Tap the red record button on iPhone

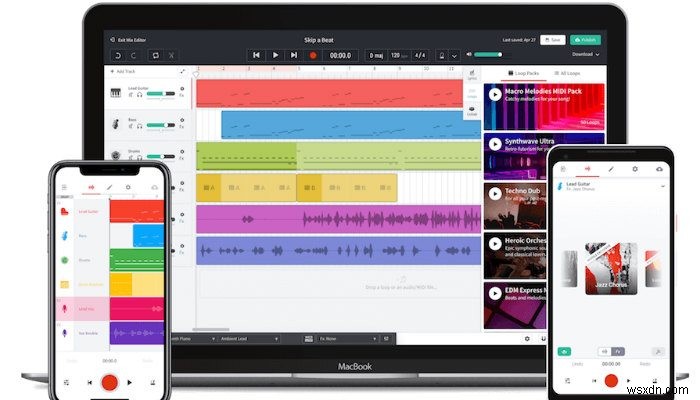pyautogui.click(x=109, y=382)
